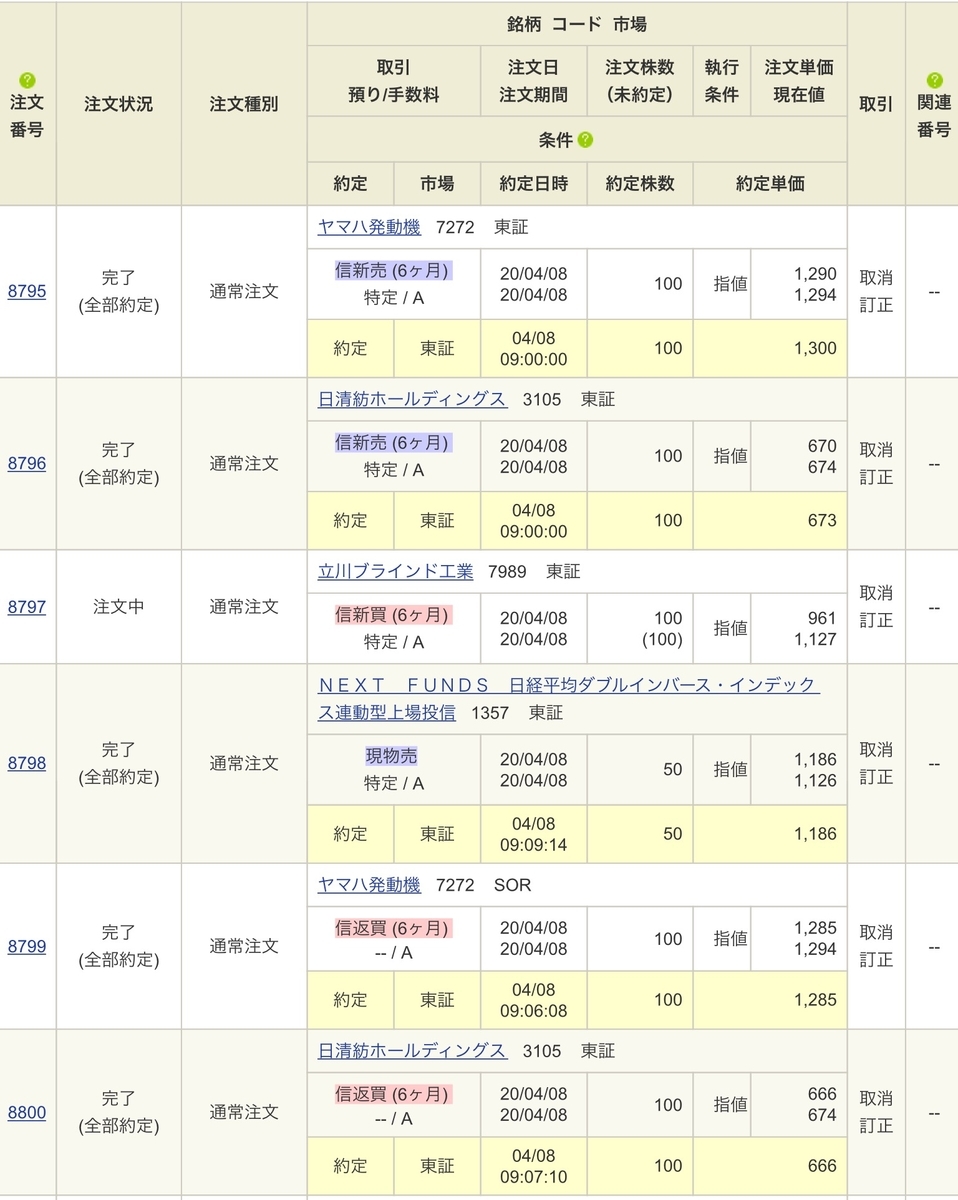Image resolution: width=958 pixels, height=1200 pixels.
Task: Open order number 8796
Action: [x=27, y=464]
